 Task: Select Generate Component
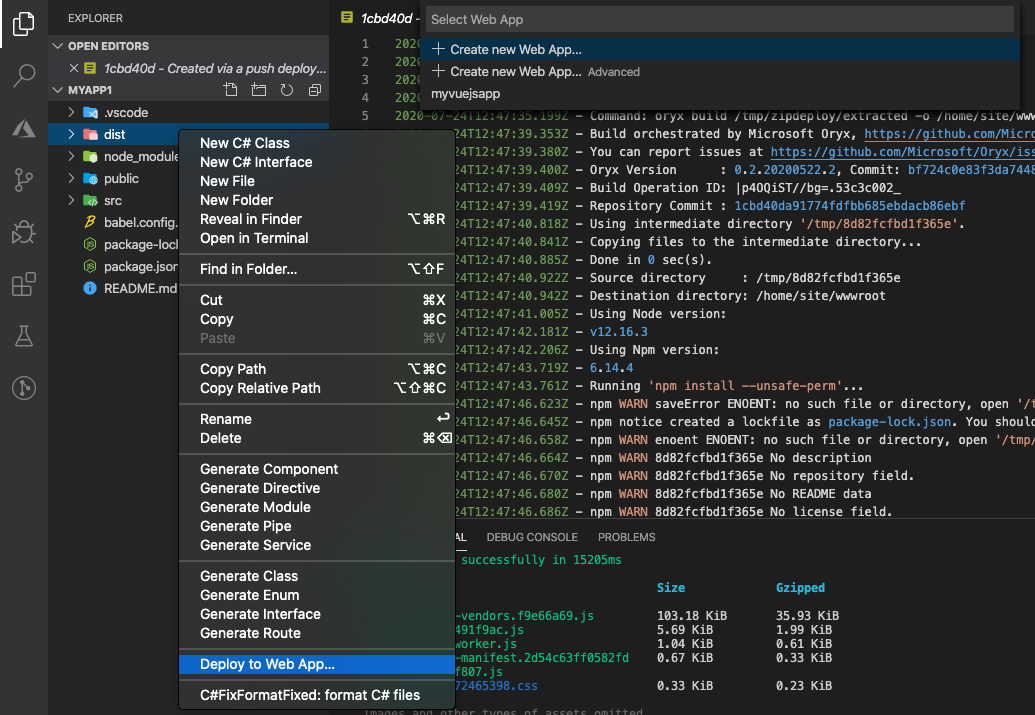[317, 469]
